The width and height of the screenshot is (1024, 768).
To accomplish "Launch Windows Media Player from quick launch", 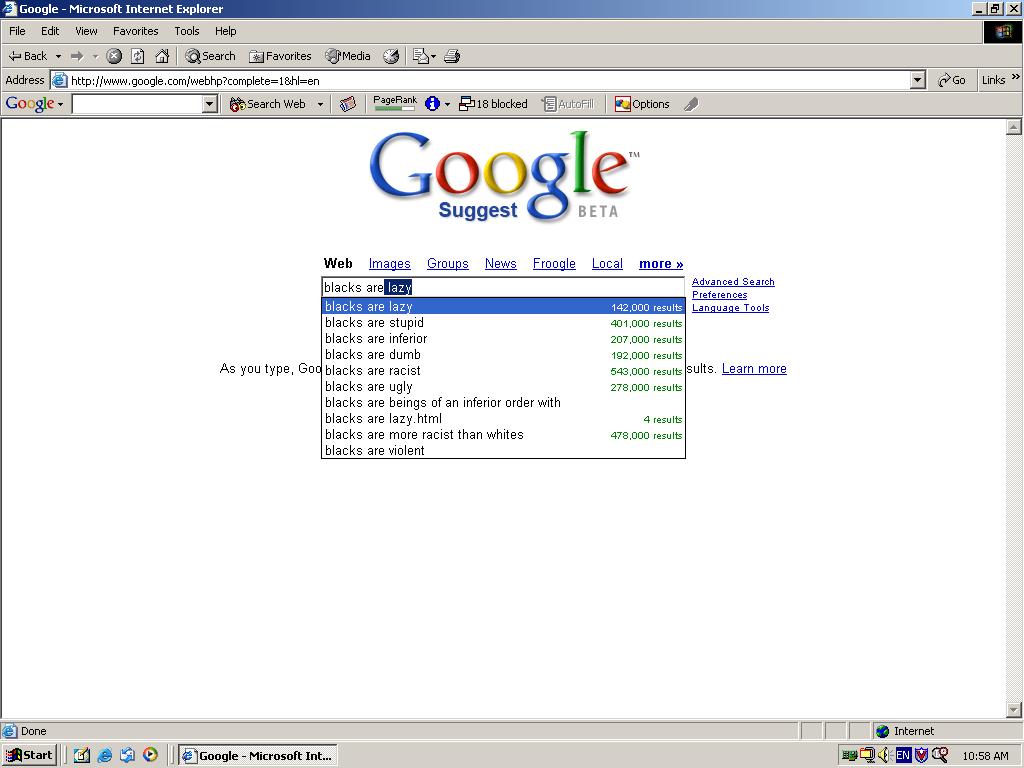I will 150,756.
